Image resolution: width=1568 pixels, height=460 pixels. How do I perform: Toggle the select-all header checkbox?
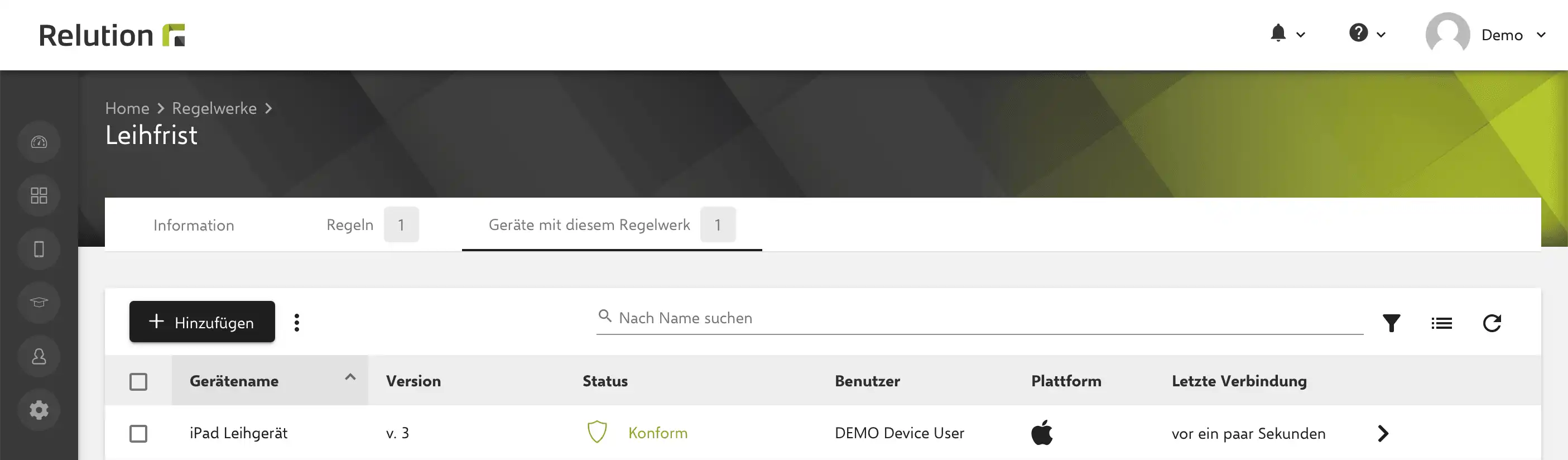[x=138, y=382]
